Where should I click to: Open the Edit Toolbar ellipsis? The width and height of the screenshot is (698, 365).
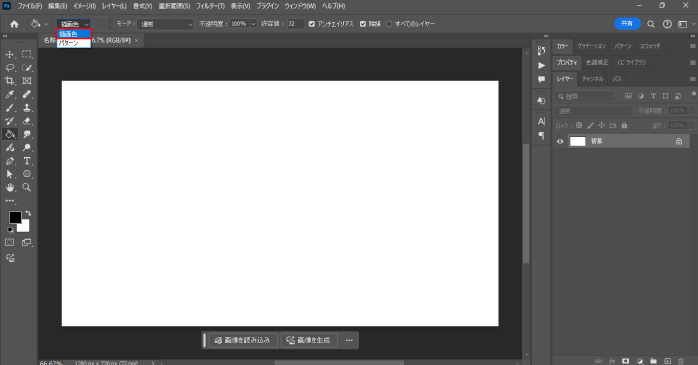9,201
